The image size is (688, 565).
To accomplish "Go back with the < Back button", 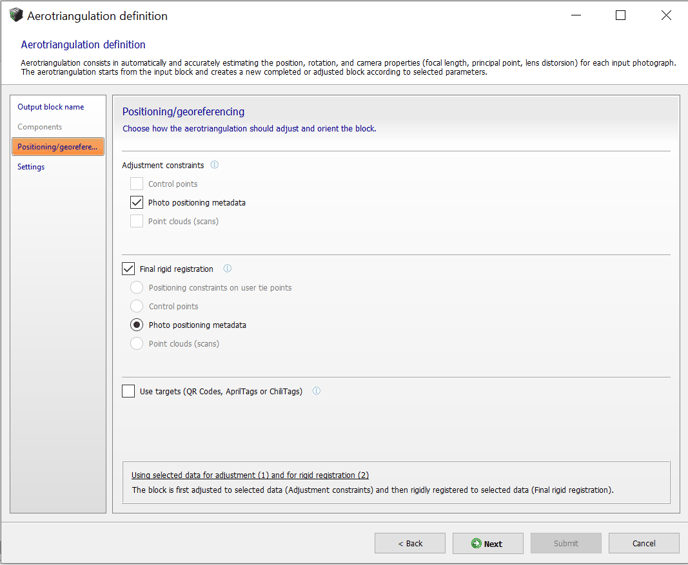I will 410,543.
